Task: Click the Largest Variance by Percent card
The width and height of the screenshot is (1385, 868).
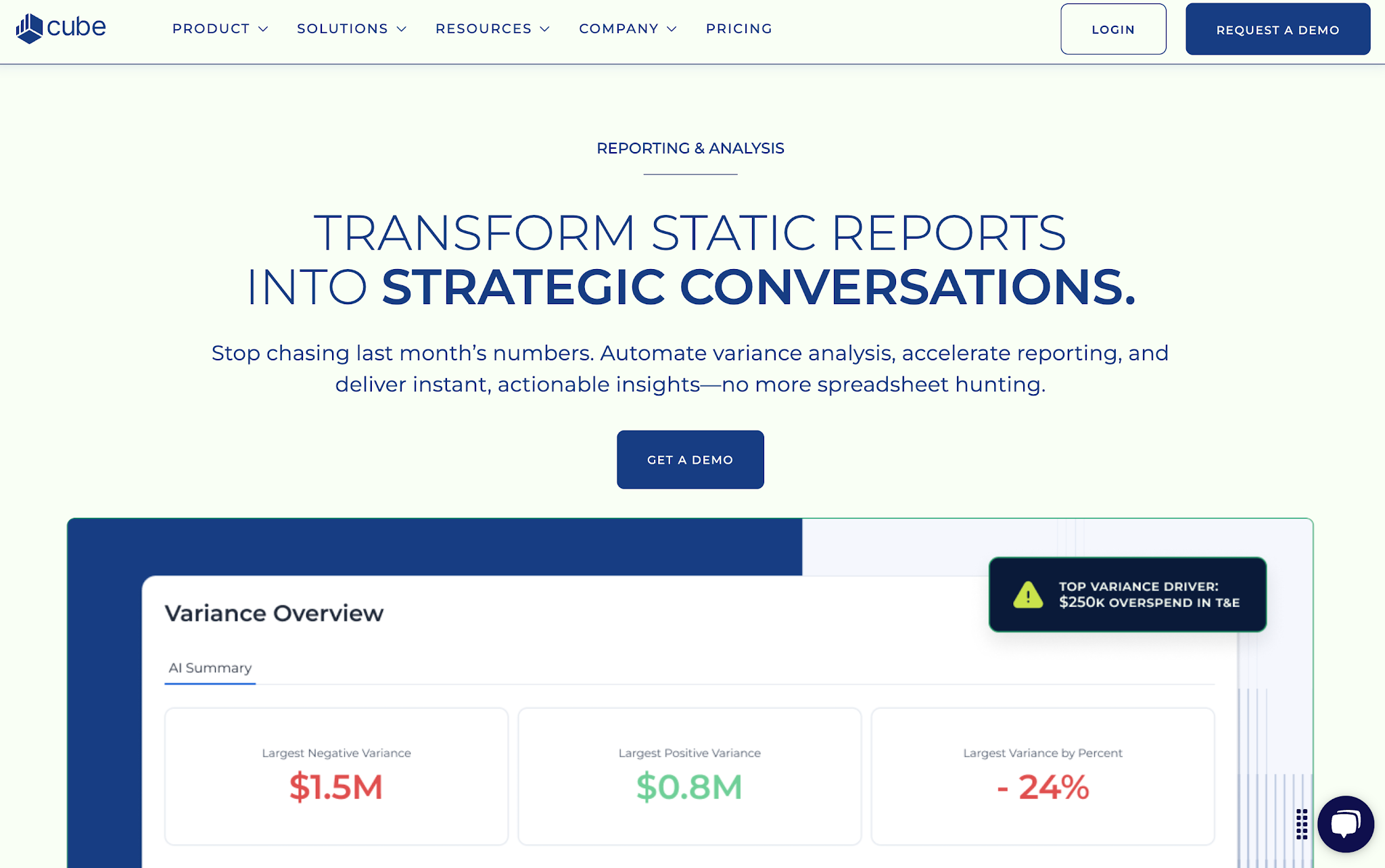Action: tap(1043, 777)
